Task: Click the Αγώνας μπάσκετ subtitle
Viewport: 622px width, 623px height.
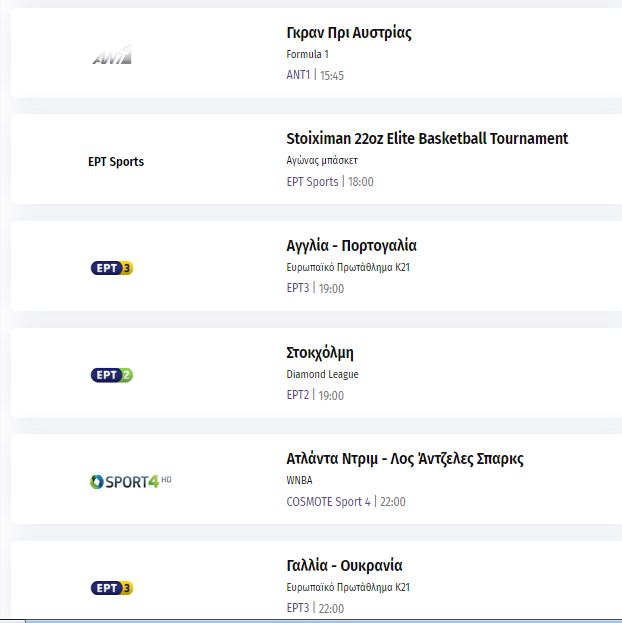Action: [x=322, y=160]
